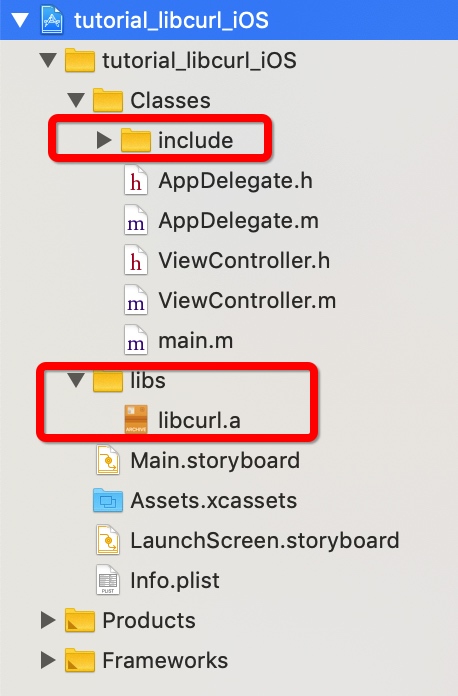Image resolution: width=458 pixels, height=696 pixels.
Task: Select the Products folder icon
Action: point(80,620)
